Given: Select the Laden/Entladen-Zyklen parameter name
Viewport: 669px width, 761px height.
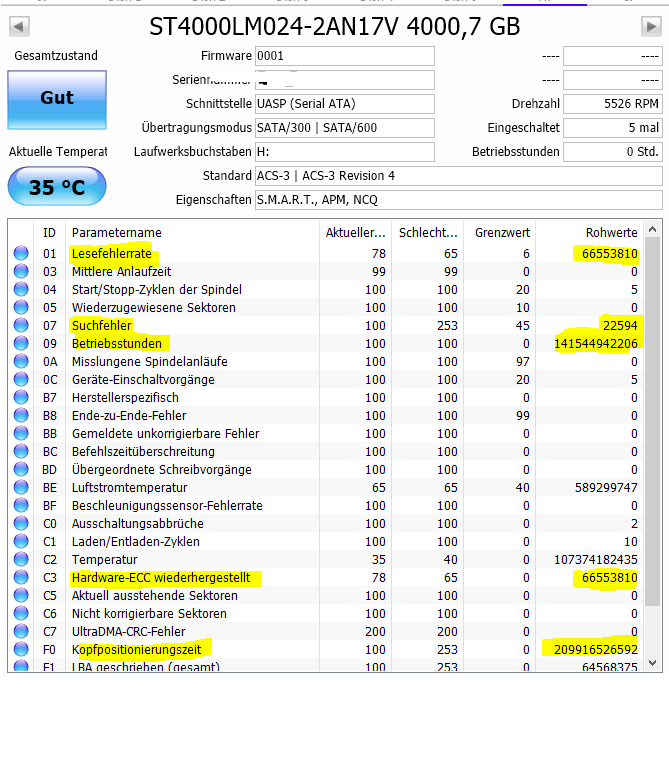Looking at the screenshot, I should [x=135, y=542].
